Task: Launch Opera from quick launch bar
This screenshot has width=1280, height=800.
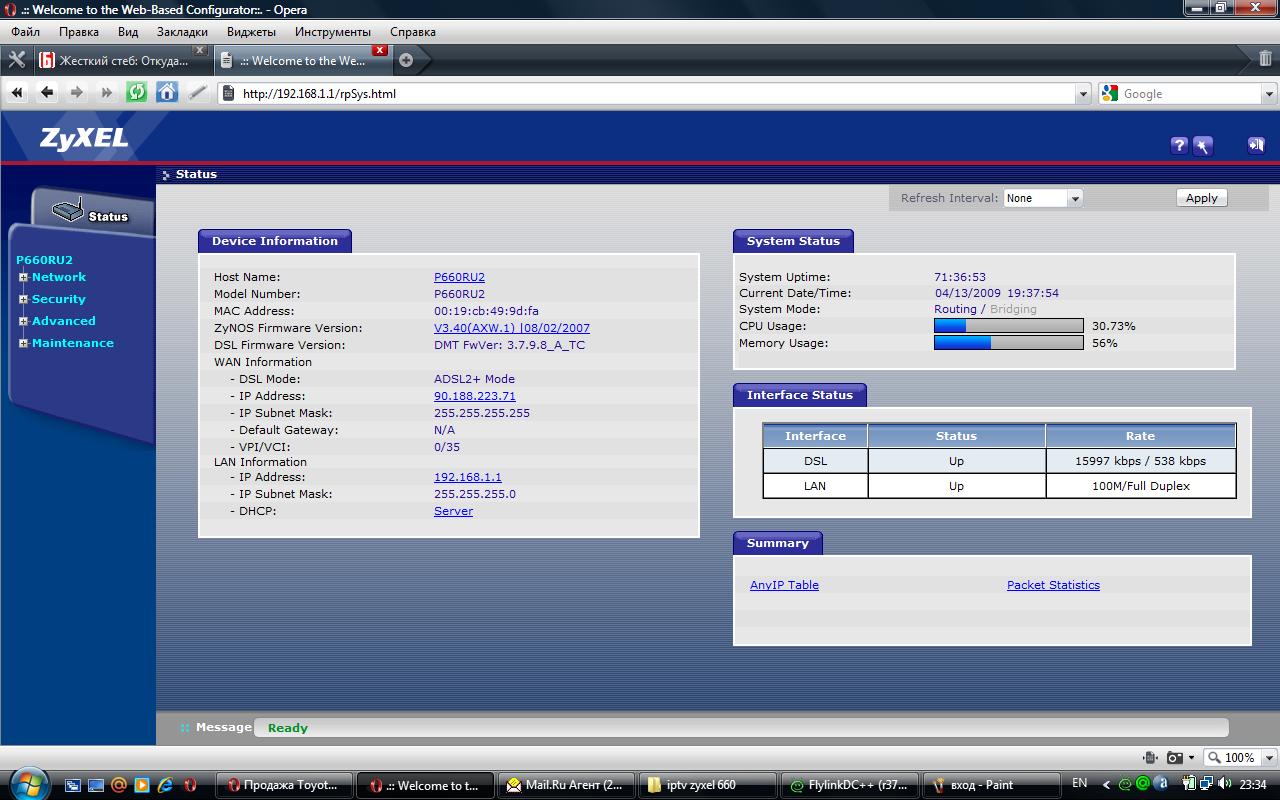Action: coord(189,785)
